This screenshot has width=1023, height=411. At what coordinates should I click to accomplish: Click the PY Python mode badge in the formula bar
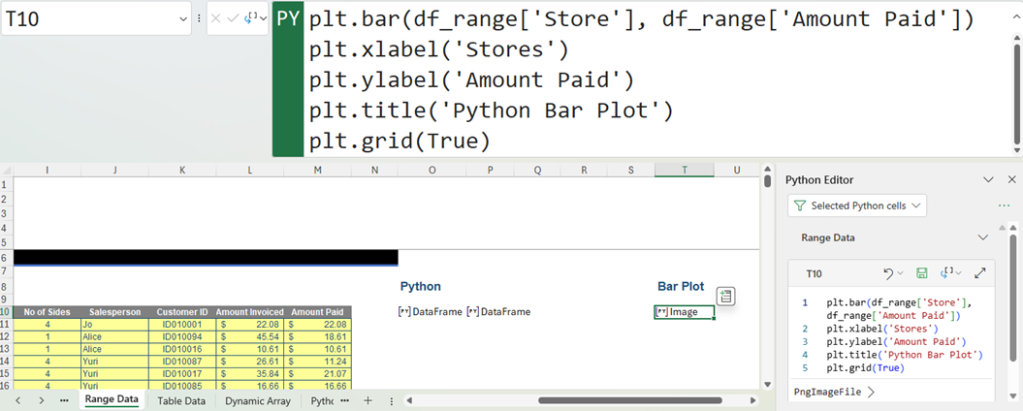(x=287, y=20)
